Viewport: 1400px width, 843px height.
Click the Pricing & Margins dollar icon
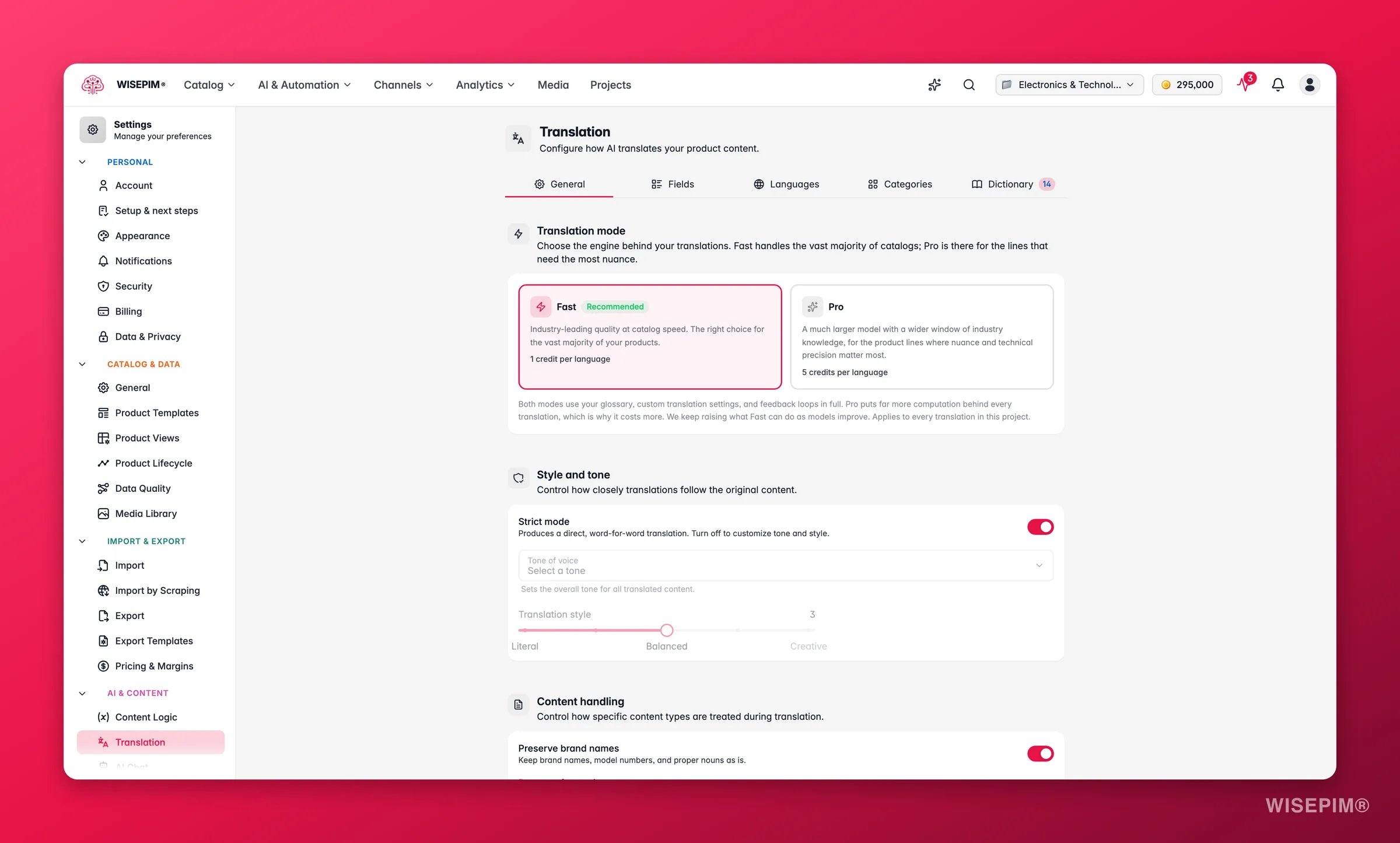click(103, 666)
